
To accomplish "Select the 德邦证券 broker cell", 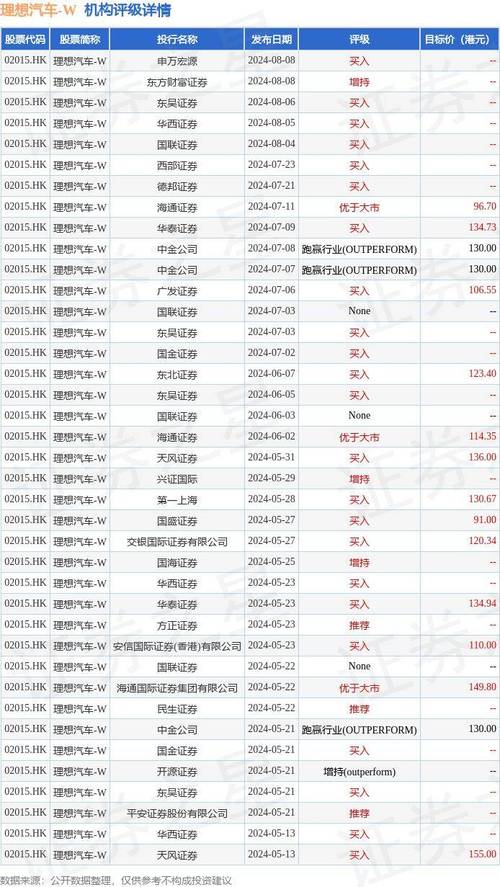I will (177, 187).
